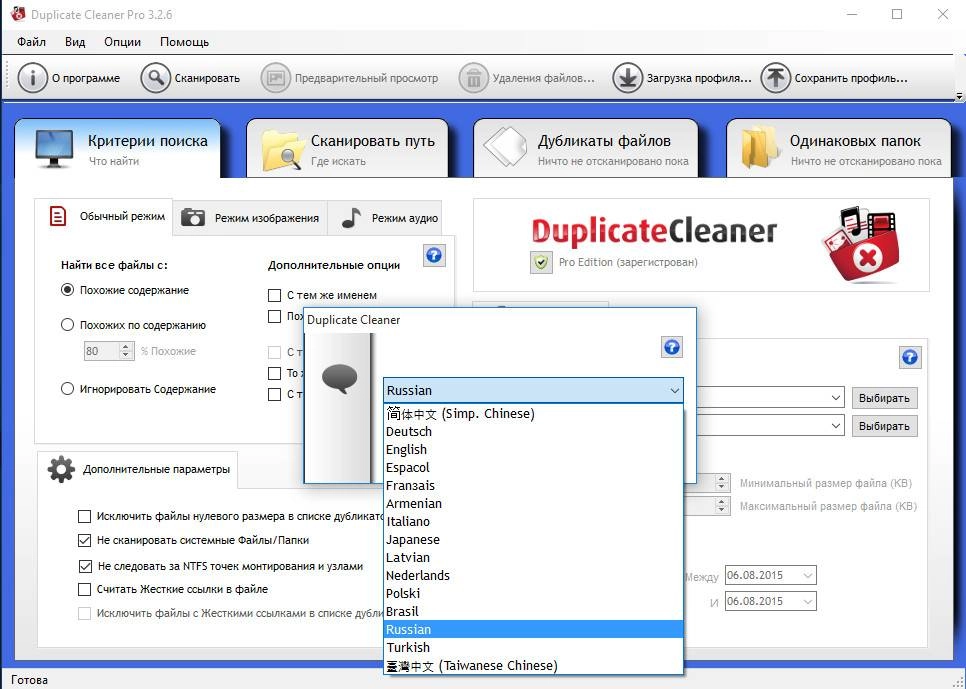Click the camera icon of image mode
This screenshot has height=689, width=966.
click(x=193, y=217)
